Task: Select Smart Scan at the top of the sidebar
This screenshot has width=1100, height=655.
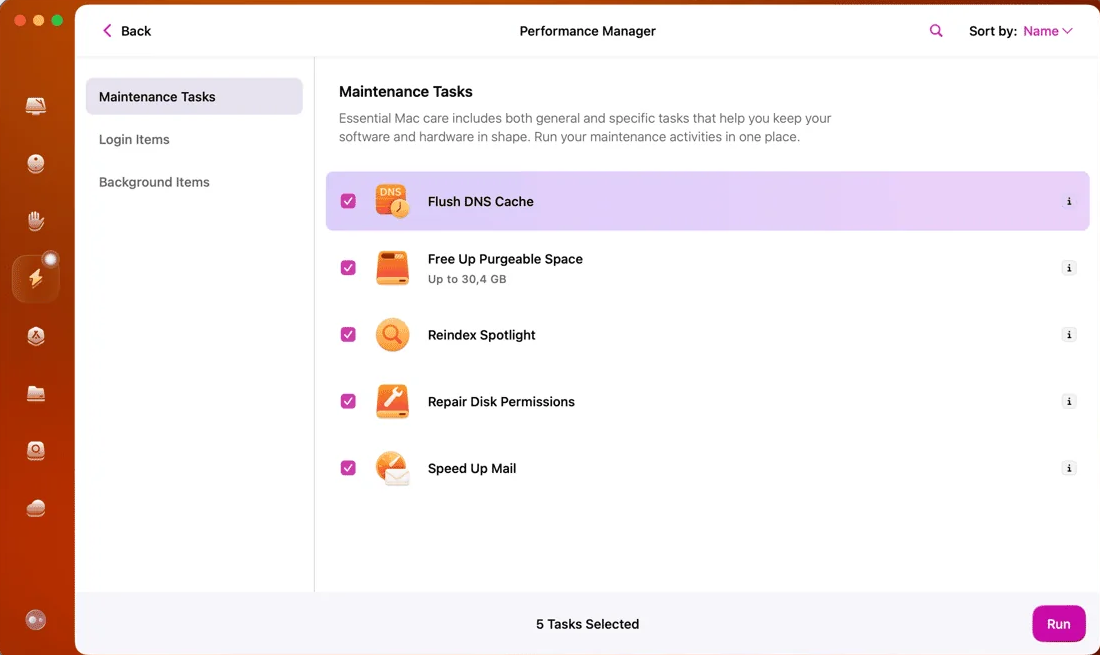Action: pyautogui.click(x=36, y=103)
